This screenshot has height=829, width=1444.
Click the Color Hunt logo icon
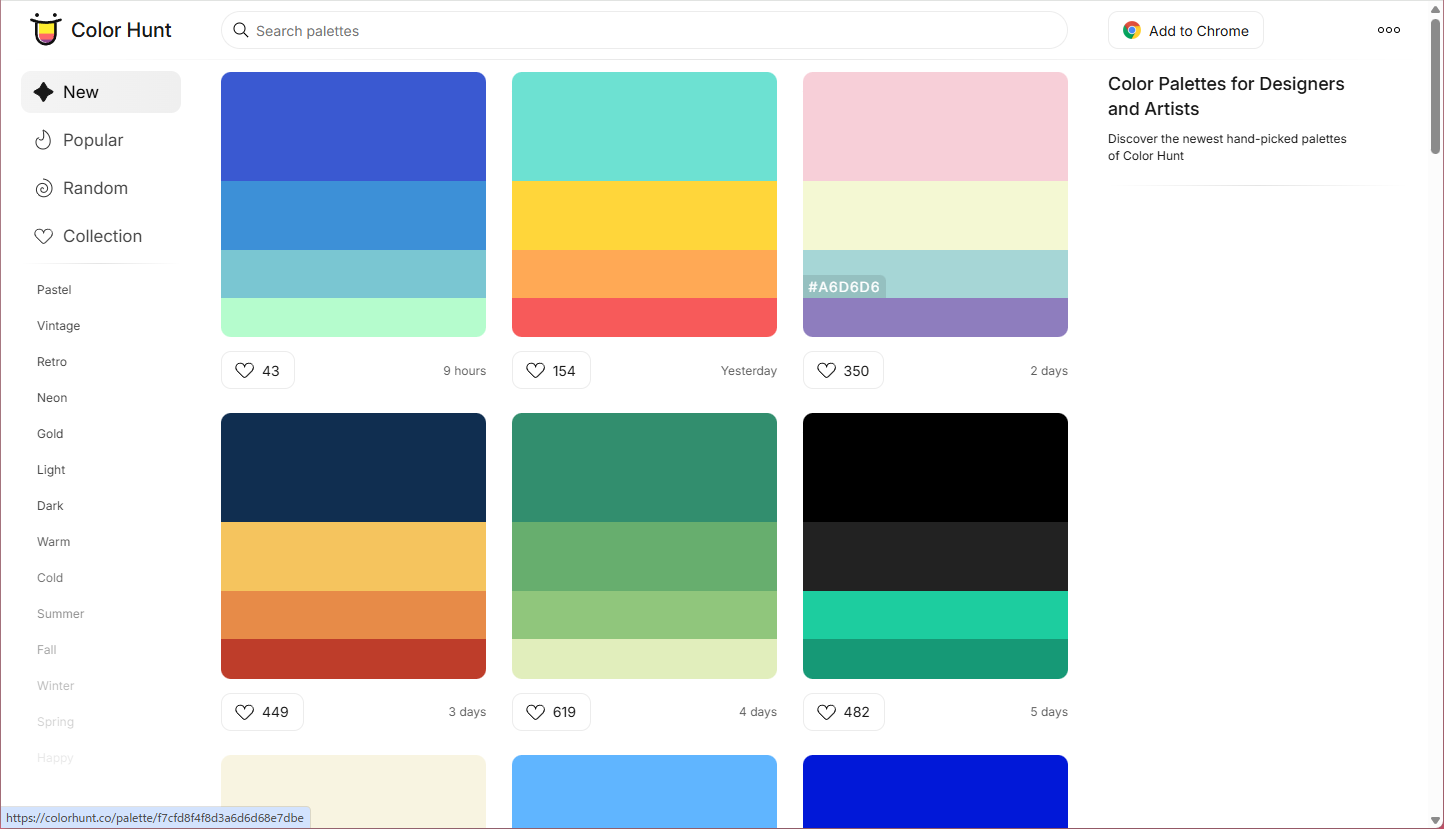pos(45,30)
